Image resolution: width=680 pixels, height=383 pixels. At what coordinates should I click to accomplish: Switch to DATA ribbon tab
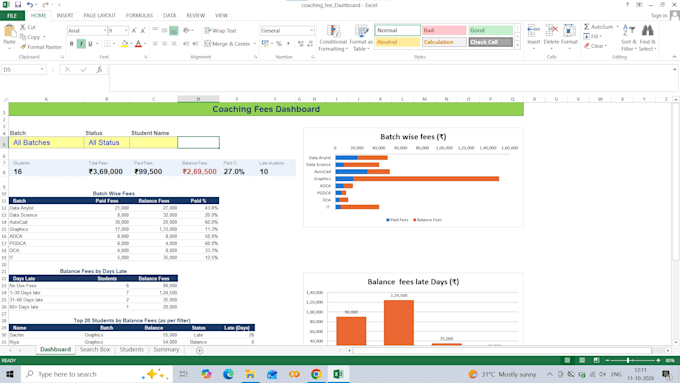[170, 16]
